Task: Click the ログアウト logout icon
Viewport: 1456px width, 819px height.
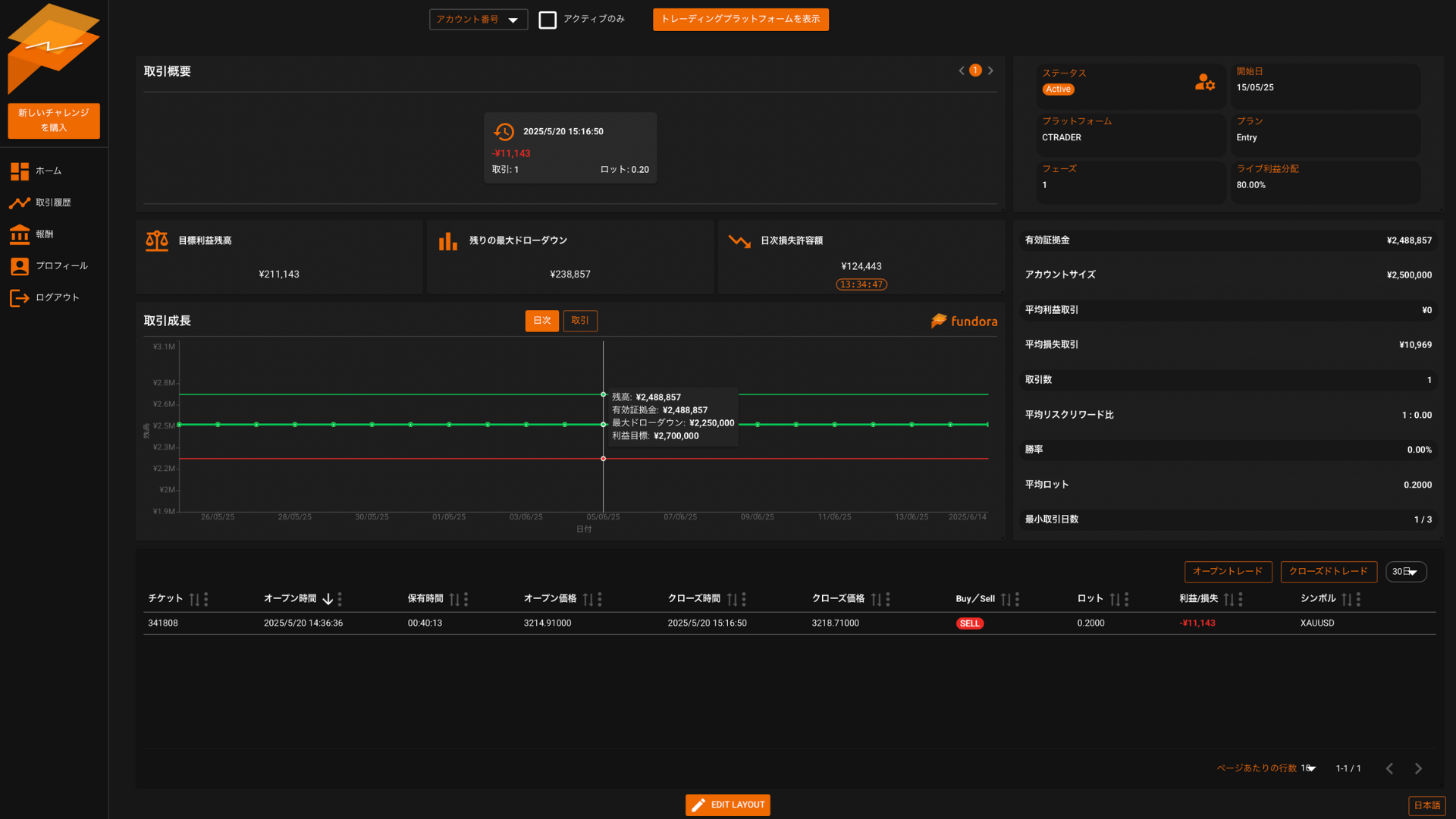Action: (x=20, y=298)
